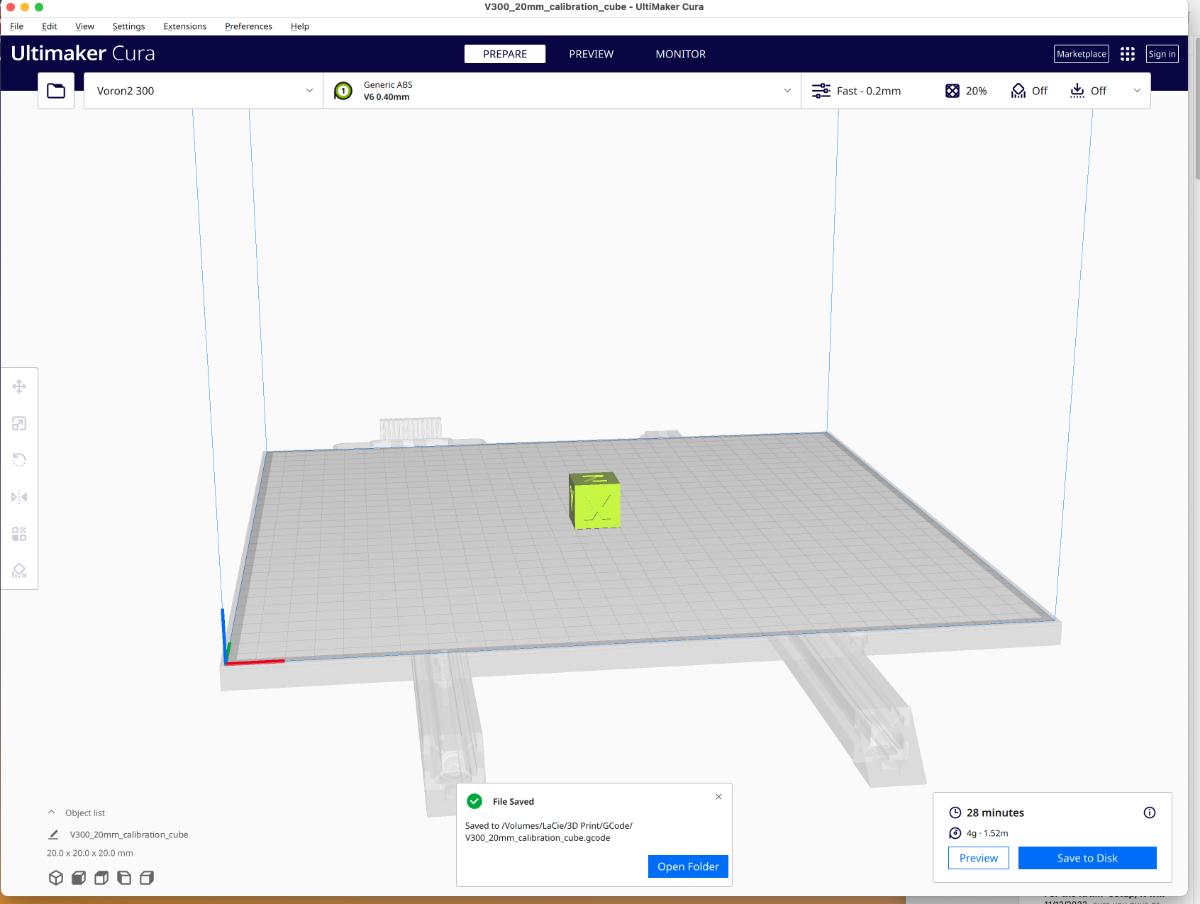Select the Move tool
This screenshot has width=1200, height=904.
coord(19,387)
